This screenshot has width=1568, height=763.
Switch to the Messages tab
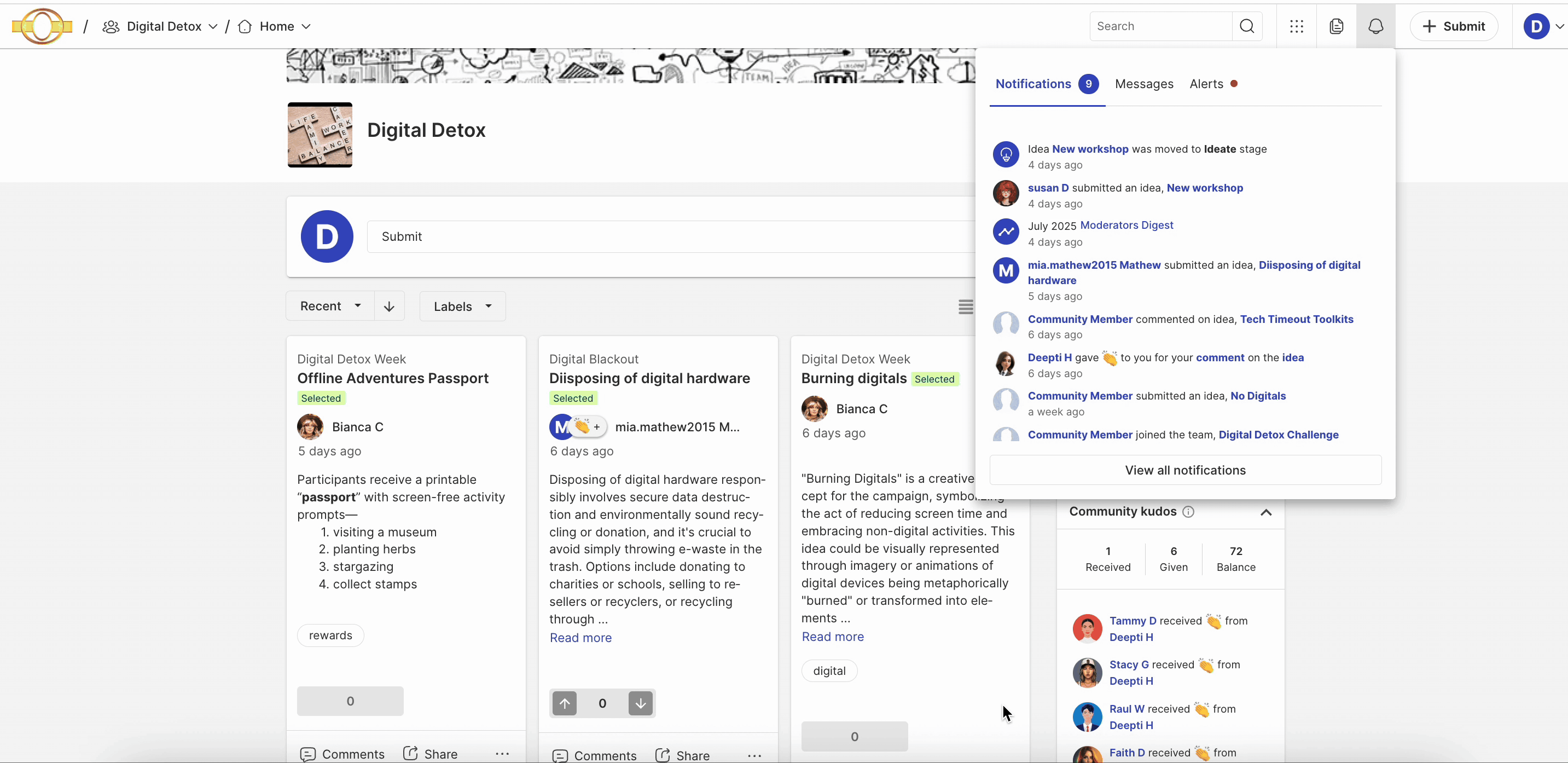click(x=1144, y=84)
